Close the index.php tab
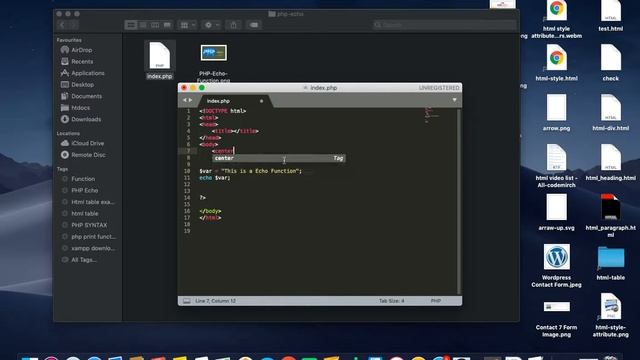Screen dimensions: 640x360 pos(261,101)
